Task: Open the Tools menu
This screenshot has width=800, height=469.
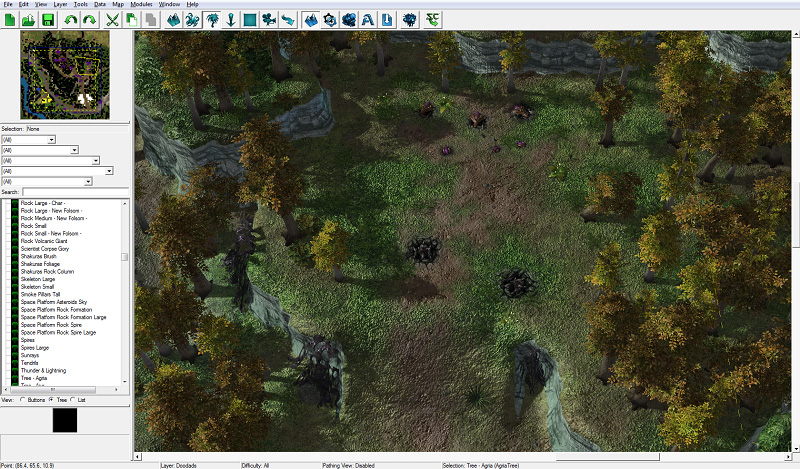Action: tap(81, 4)
